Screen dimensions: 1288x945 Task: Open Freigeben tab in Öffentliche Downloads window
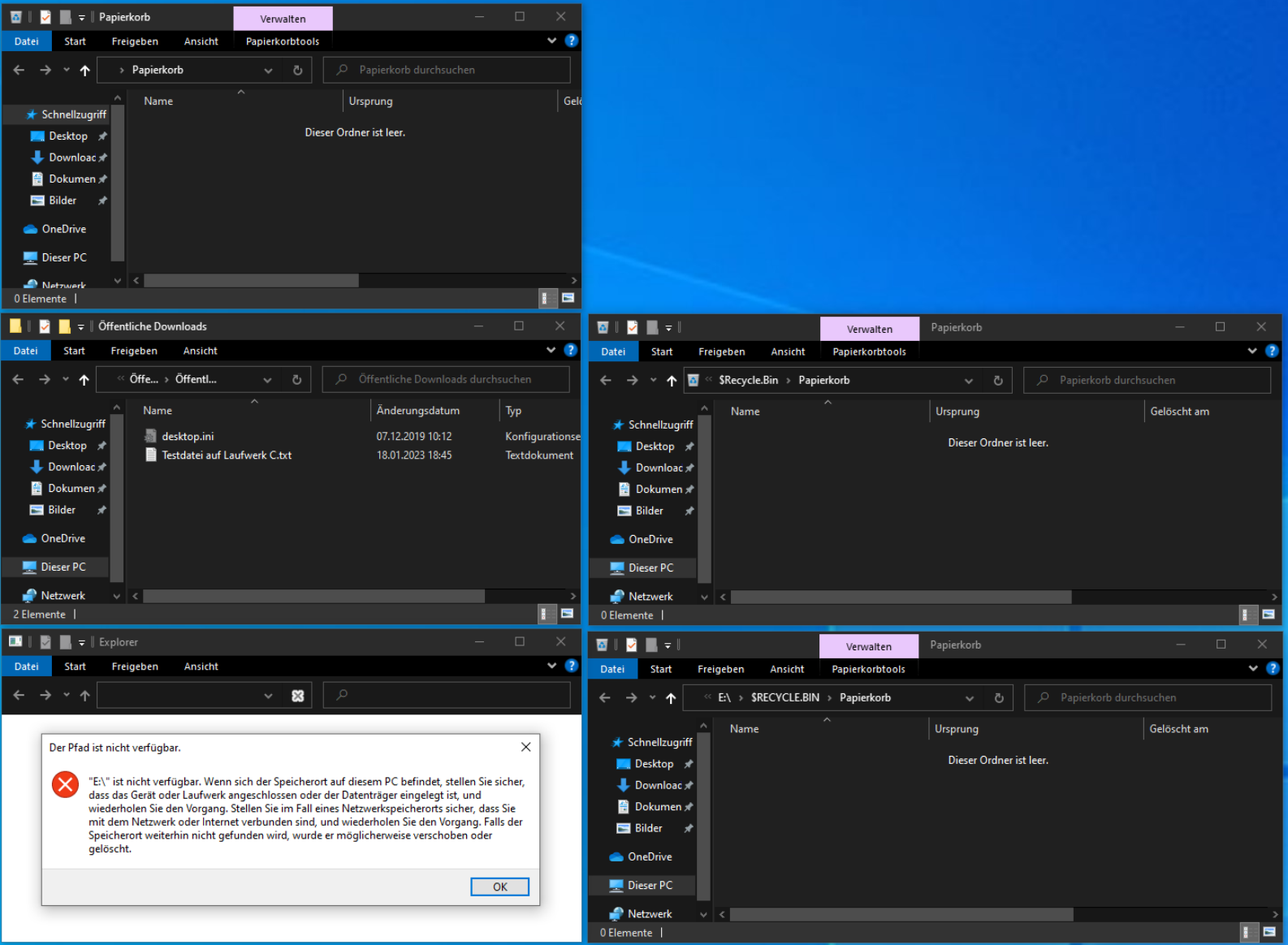(134, 351)
